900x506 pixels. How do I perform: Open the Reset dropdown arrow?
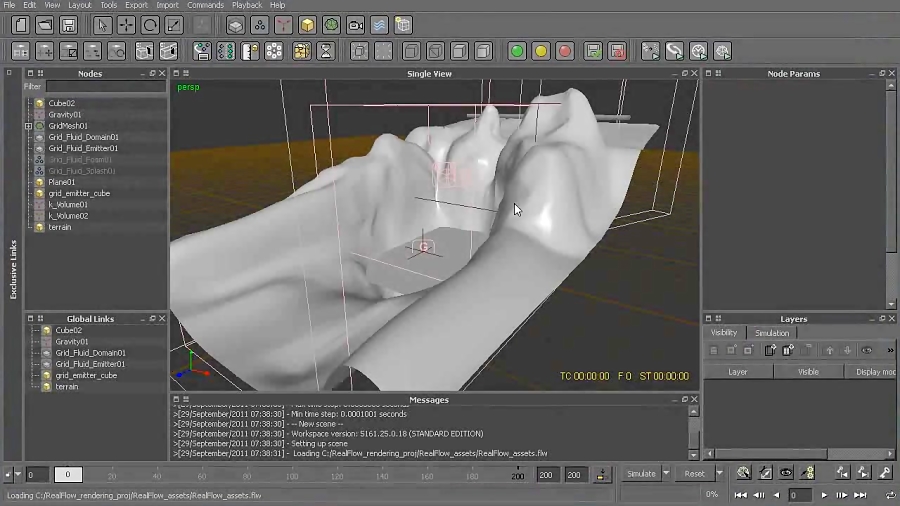pyautogui.click(x=719, y=474)
